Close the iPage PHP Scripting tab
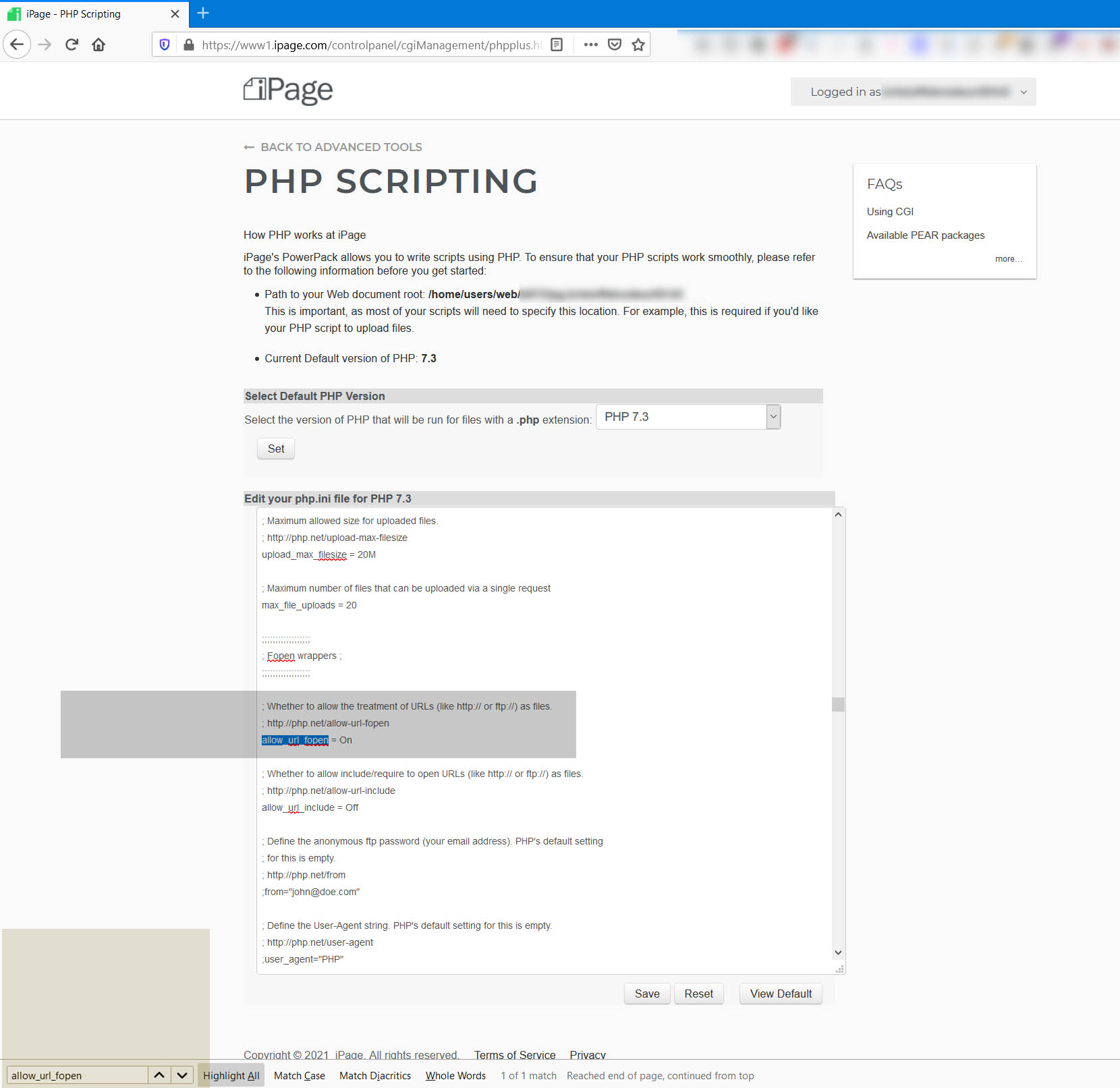The image size is (1120, 1088). pos(175,13)
